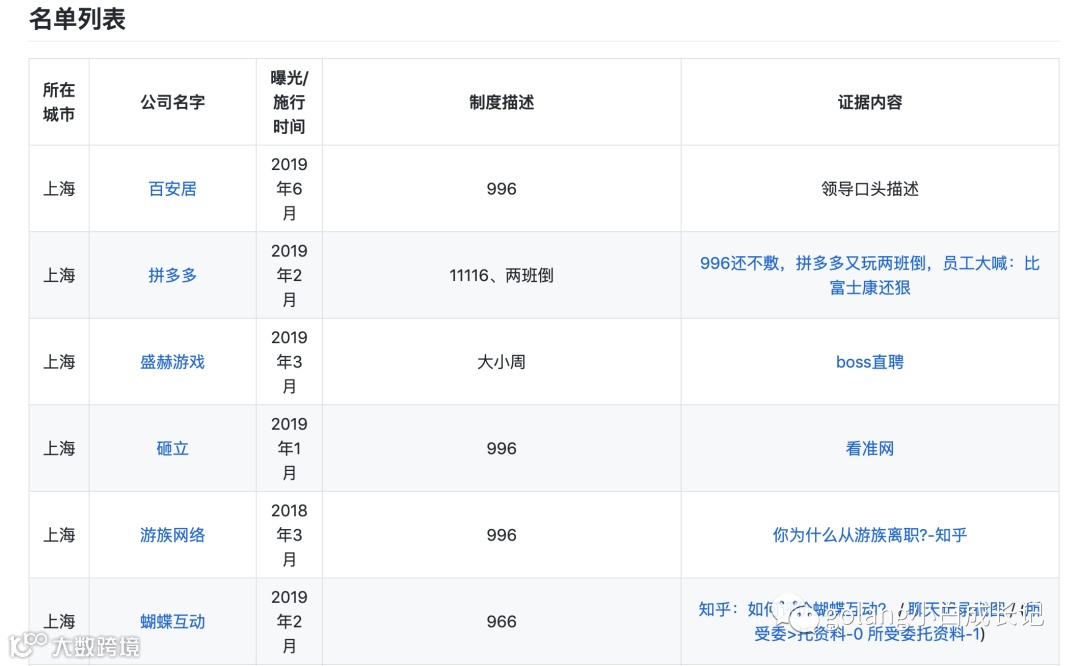The width and height of the screenshot is (1080, 666).
Task: Click the 名单列表 heading
Action: pos(77,19)
